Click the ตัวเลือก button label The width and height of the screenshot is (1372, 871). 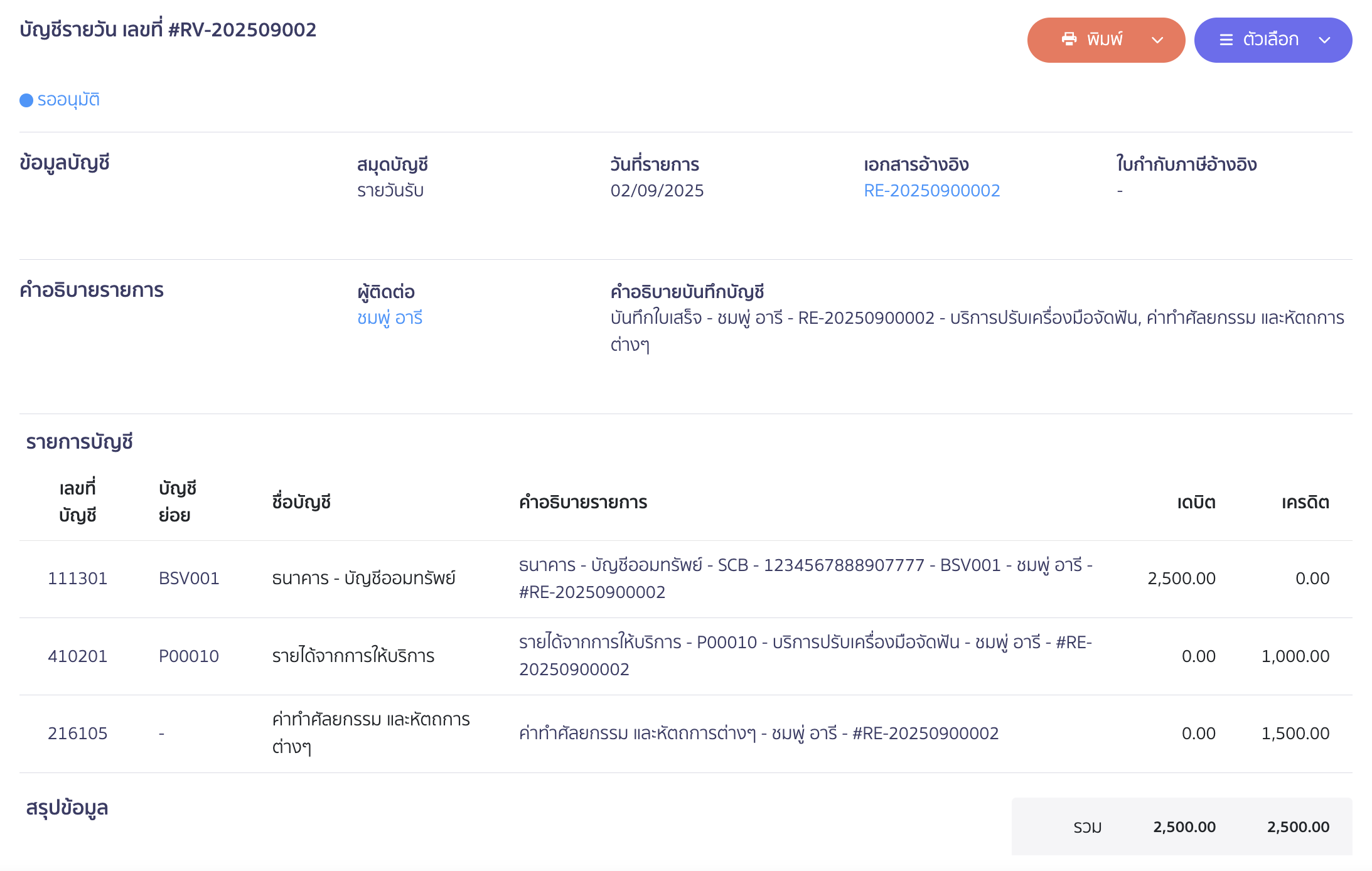pos(1270,40)
